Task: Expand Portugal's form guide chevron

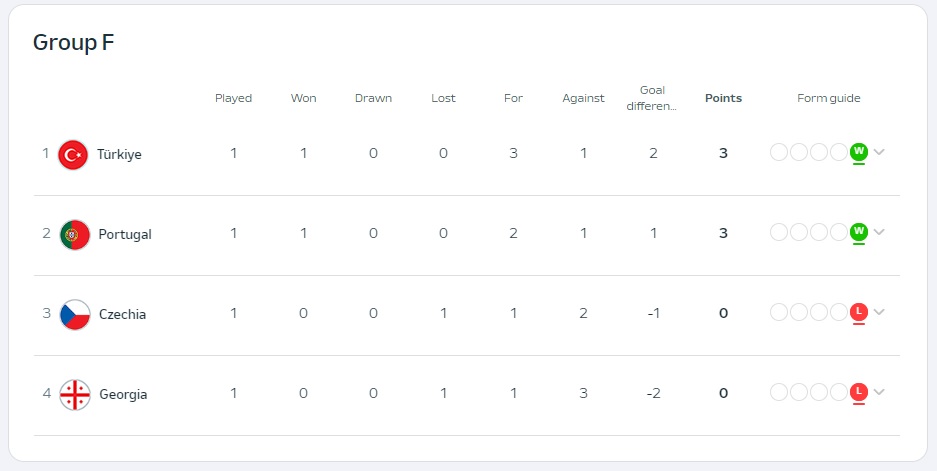Action: [878, 232]
